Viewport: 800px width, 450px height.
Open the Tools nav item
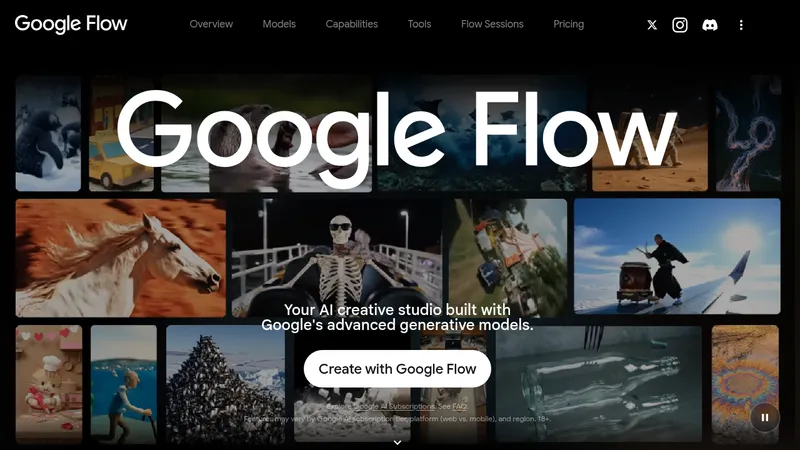pyautogui.click(x=419, y=24)
